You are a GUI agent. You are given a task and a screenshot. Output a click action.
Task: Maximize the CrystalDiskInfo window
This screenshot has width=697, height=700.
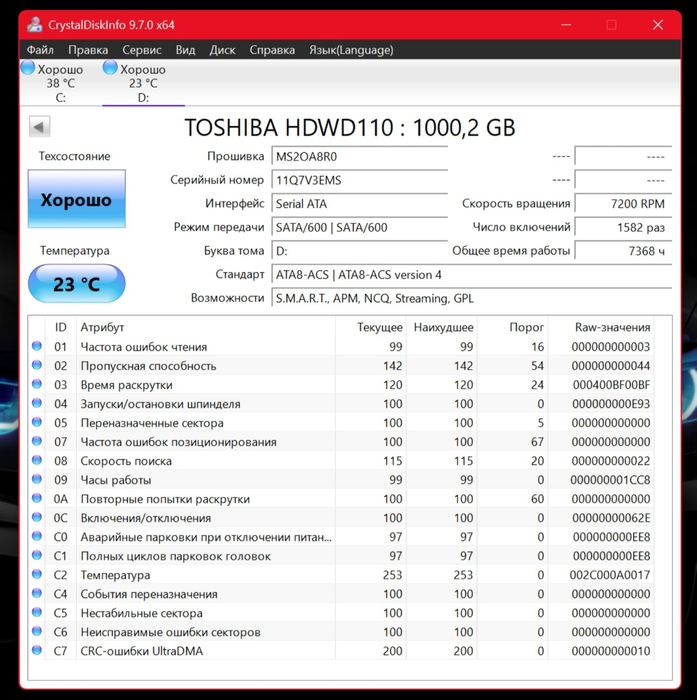(612, 25)
